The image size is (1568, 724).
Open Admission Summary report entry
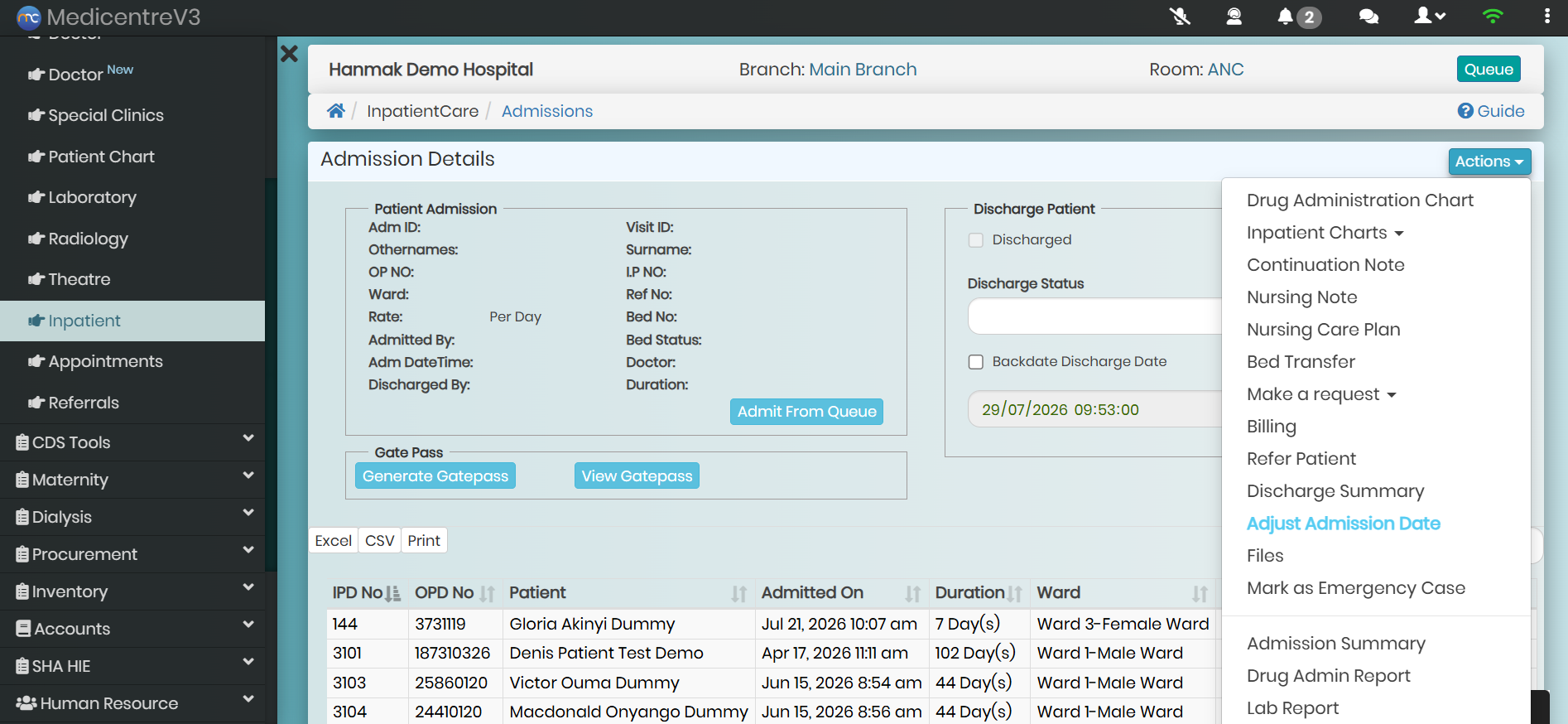1336,644
